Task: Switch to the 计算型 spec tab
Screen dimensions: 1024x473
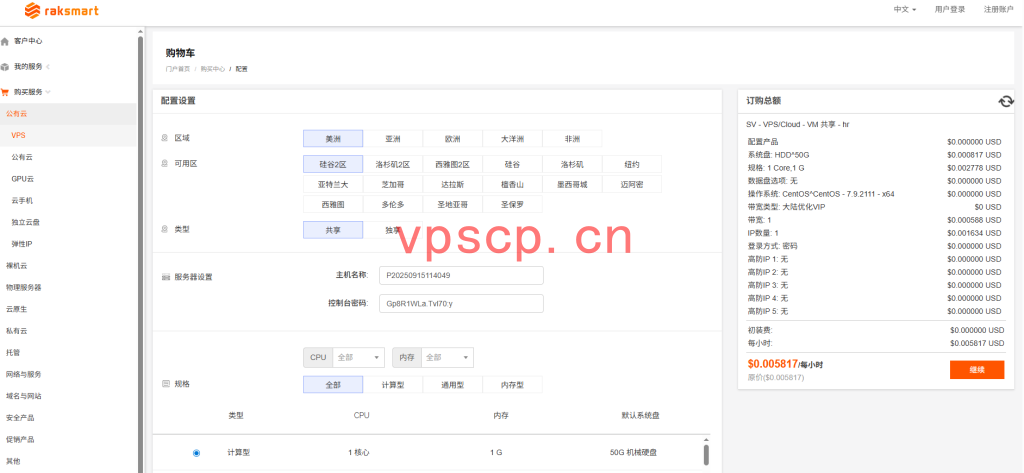Action: click(393, 385)
